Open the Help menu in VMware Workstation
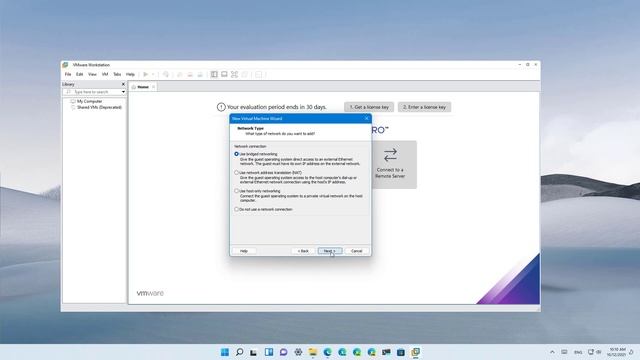Viewport: 640px width, 360px height. click(x=130, y=74)
